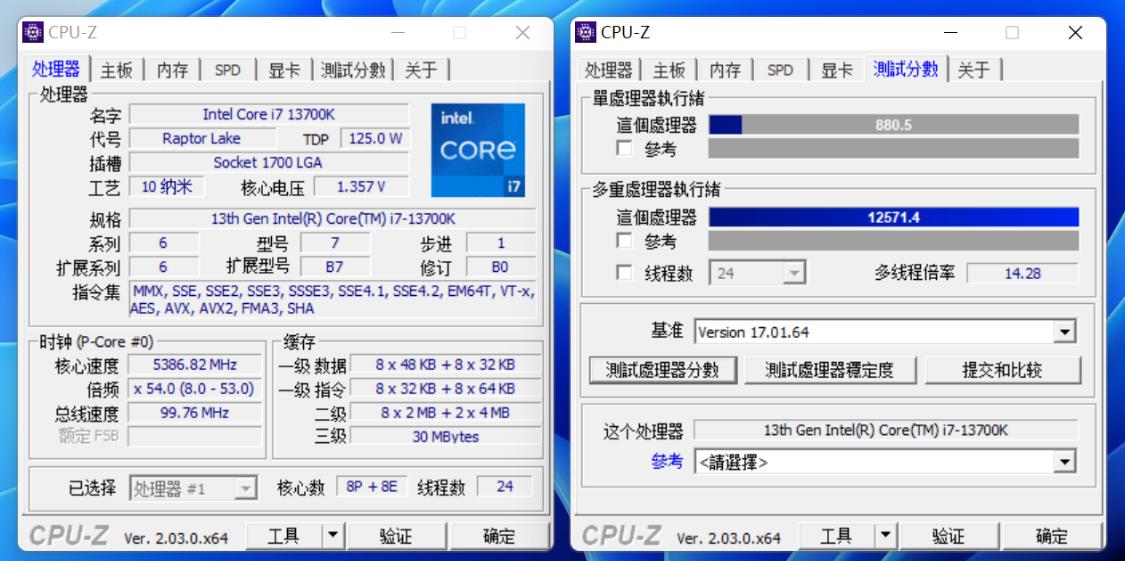Click the 名字 field Intel Core i7 13700K
This screenshot has width=1125, height=561.
[x=269, y=114]
